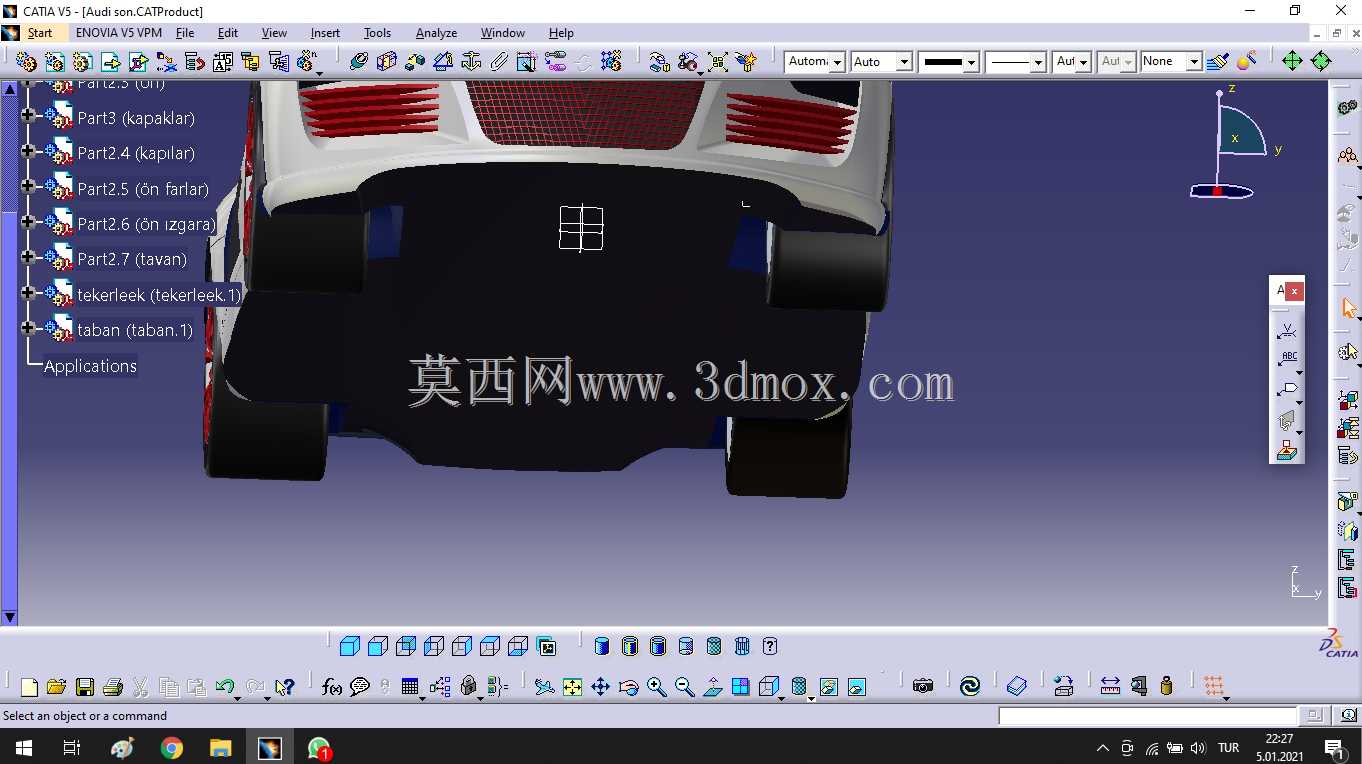
Task: Select the Wireframe view mode cube
Action: point(768,687)
